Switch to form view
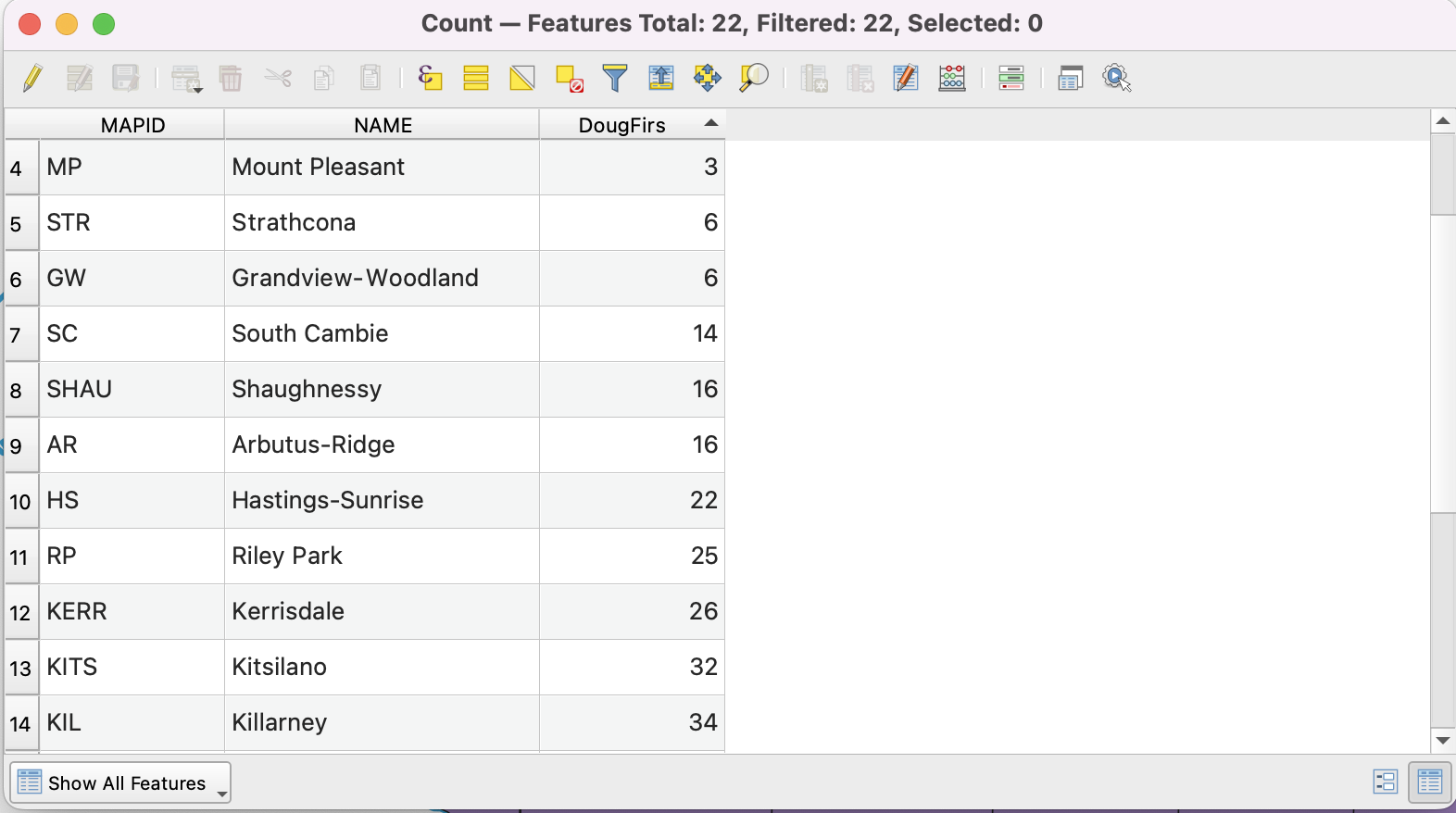This screenshot has height=813, width=1456. [1385, 782]
